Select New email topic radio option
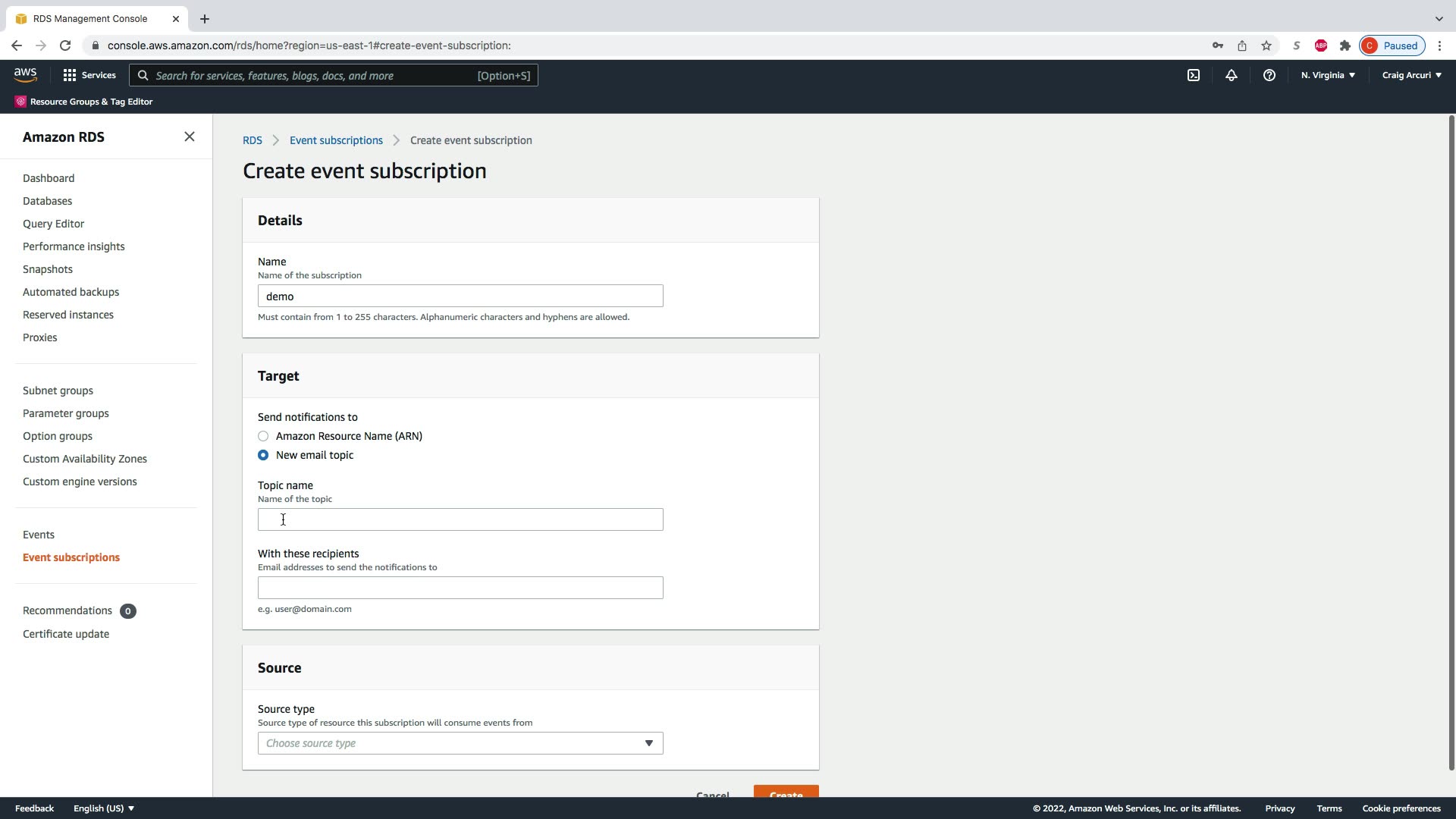The image size is (1456, 819). click(x=263, y=455)
